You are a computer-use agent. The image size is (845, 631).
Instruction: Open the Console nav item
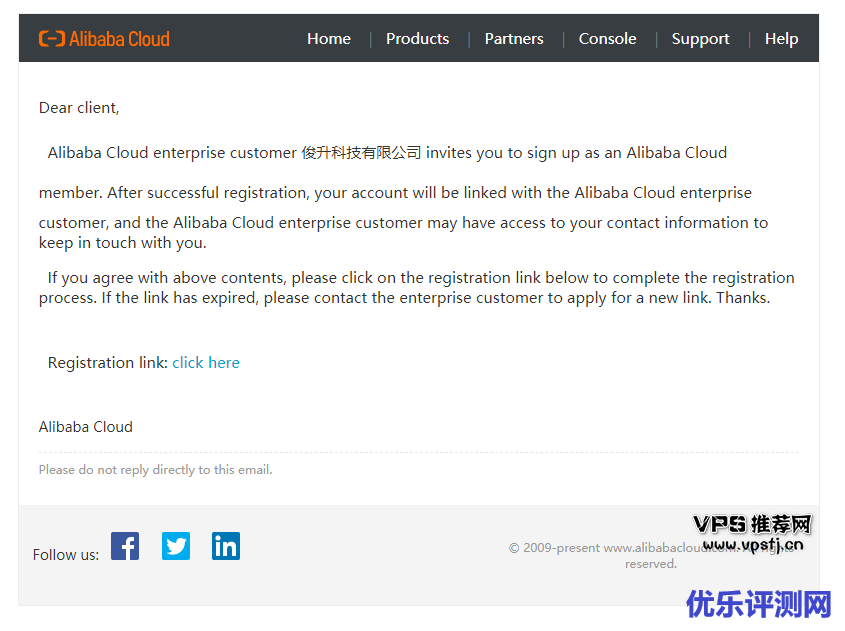[607, 39]
